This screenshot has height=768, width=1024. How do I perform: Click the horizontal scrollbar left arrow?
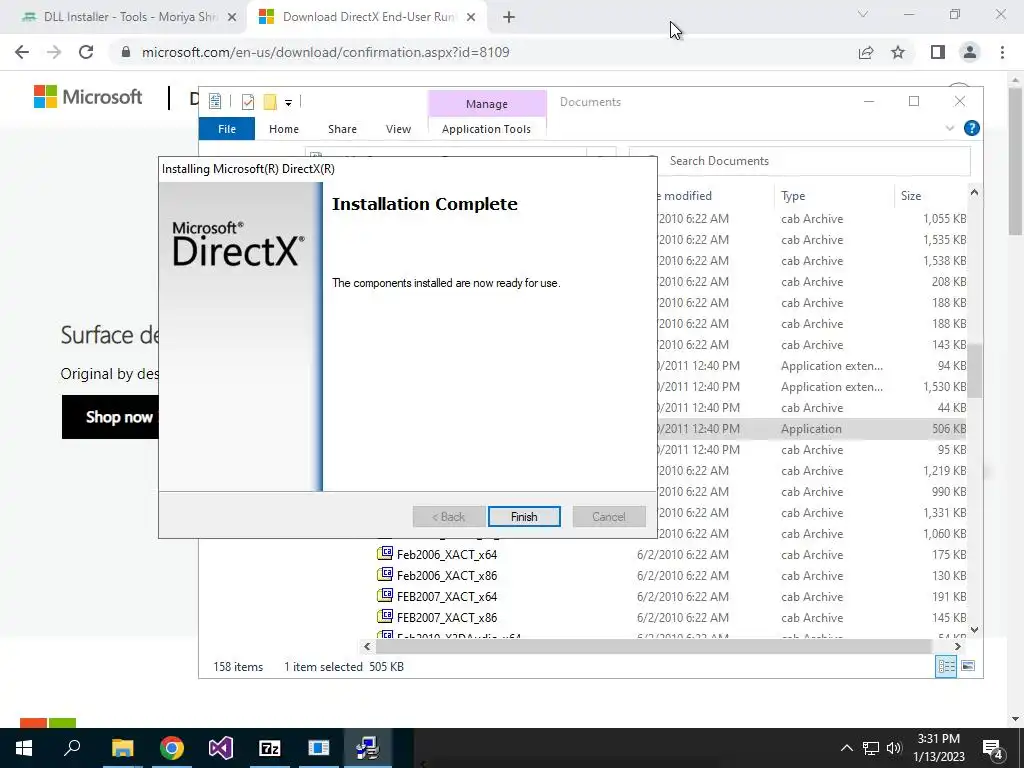[367, 647]
